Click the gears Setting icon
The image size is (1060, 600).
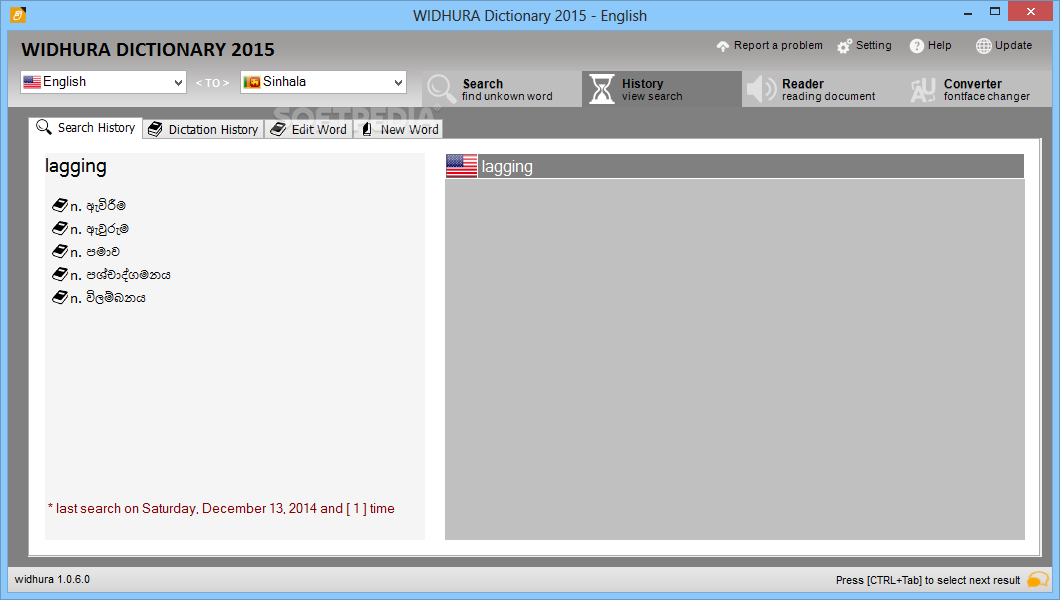click(844, 46)
